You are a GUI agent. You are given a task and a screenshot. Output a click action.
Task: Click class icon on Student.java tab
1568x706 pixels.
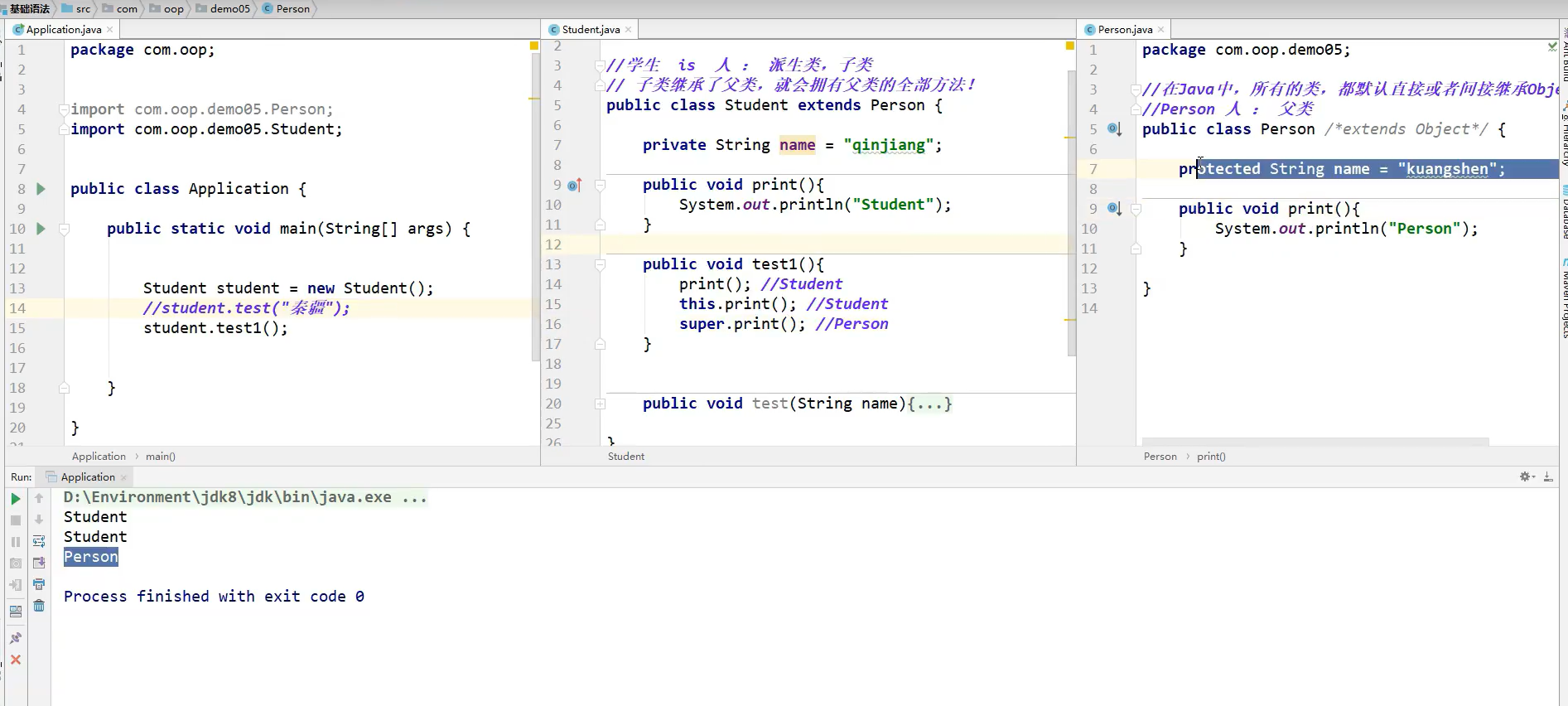coord(554,30)
